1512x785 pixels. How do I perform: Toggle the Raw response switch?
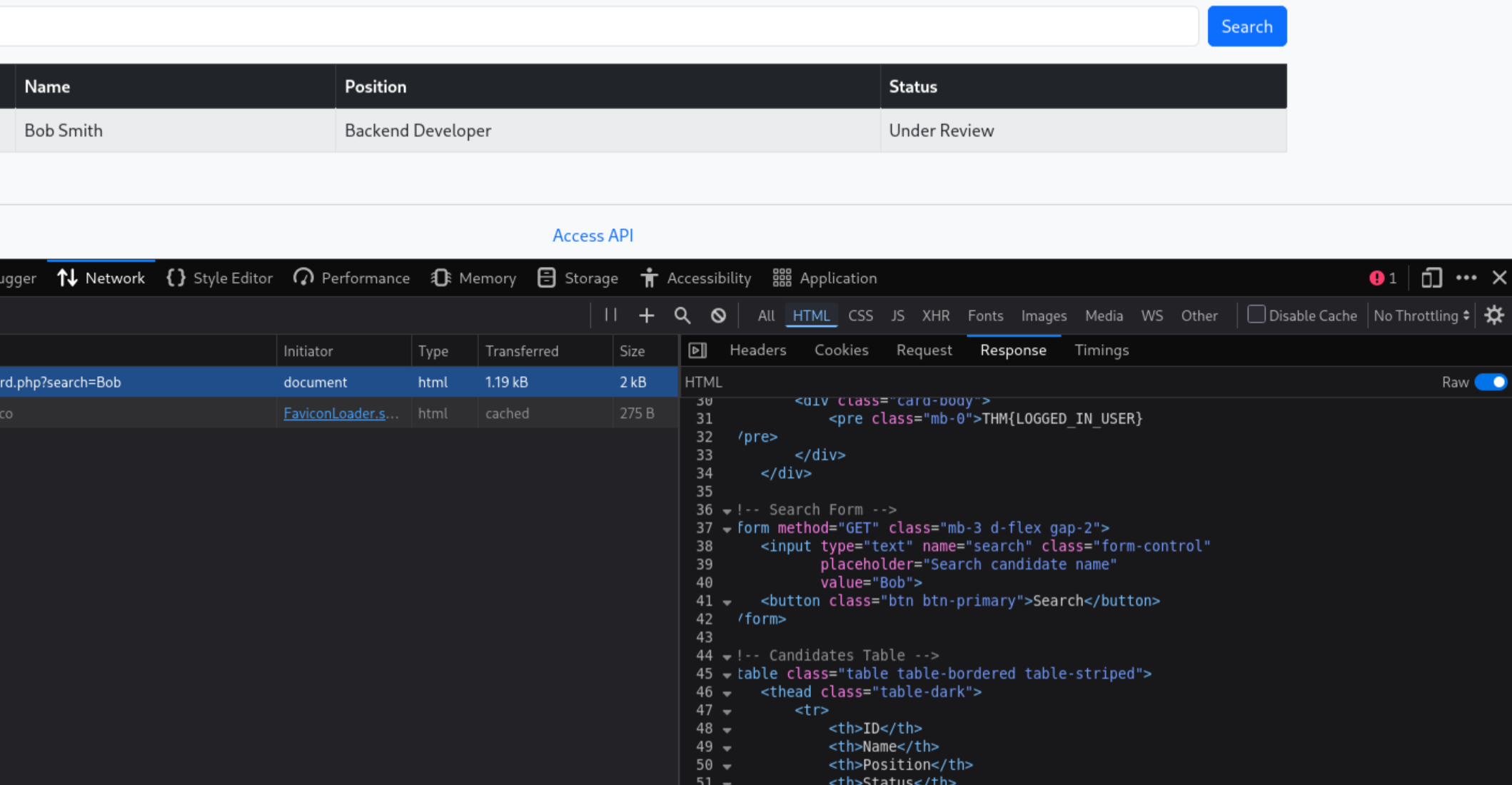1491,383
